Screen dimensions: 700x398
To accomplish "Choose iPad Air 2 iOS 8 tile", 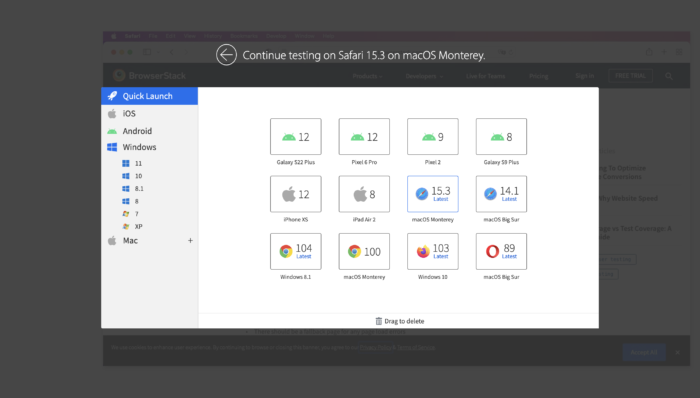I will click(x=364, y=194).
